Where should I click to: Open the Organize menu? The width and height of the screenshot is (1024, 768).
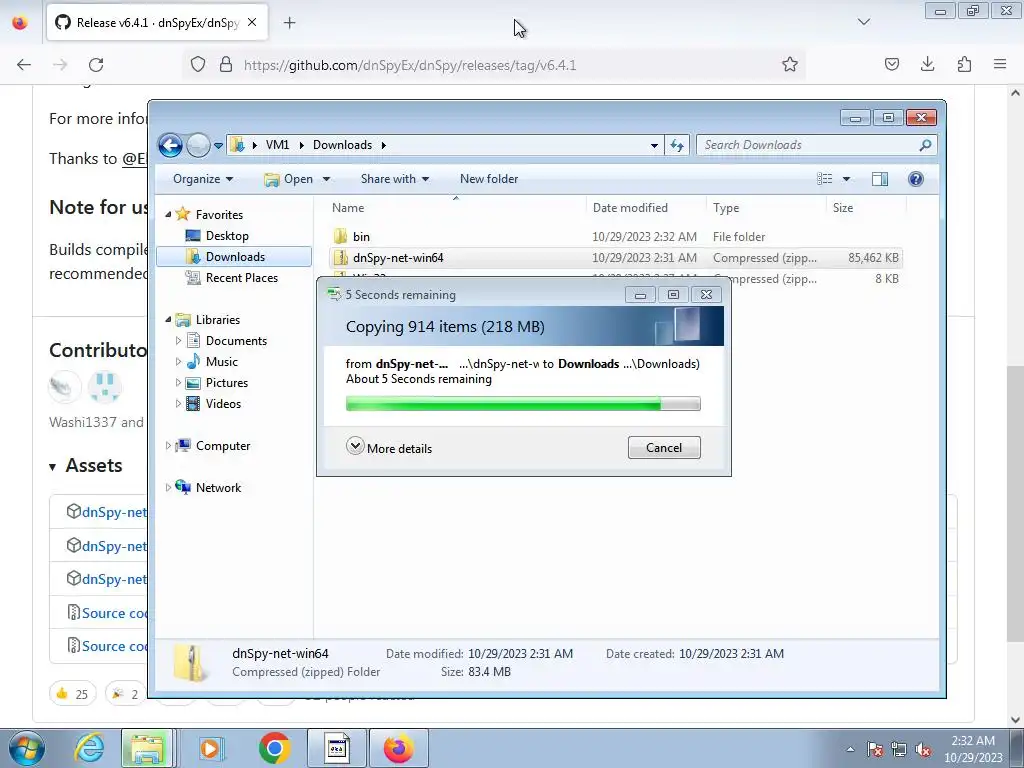pos(202,179)
